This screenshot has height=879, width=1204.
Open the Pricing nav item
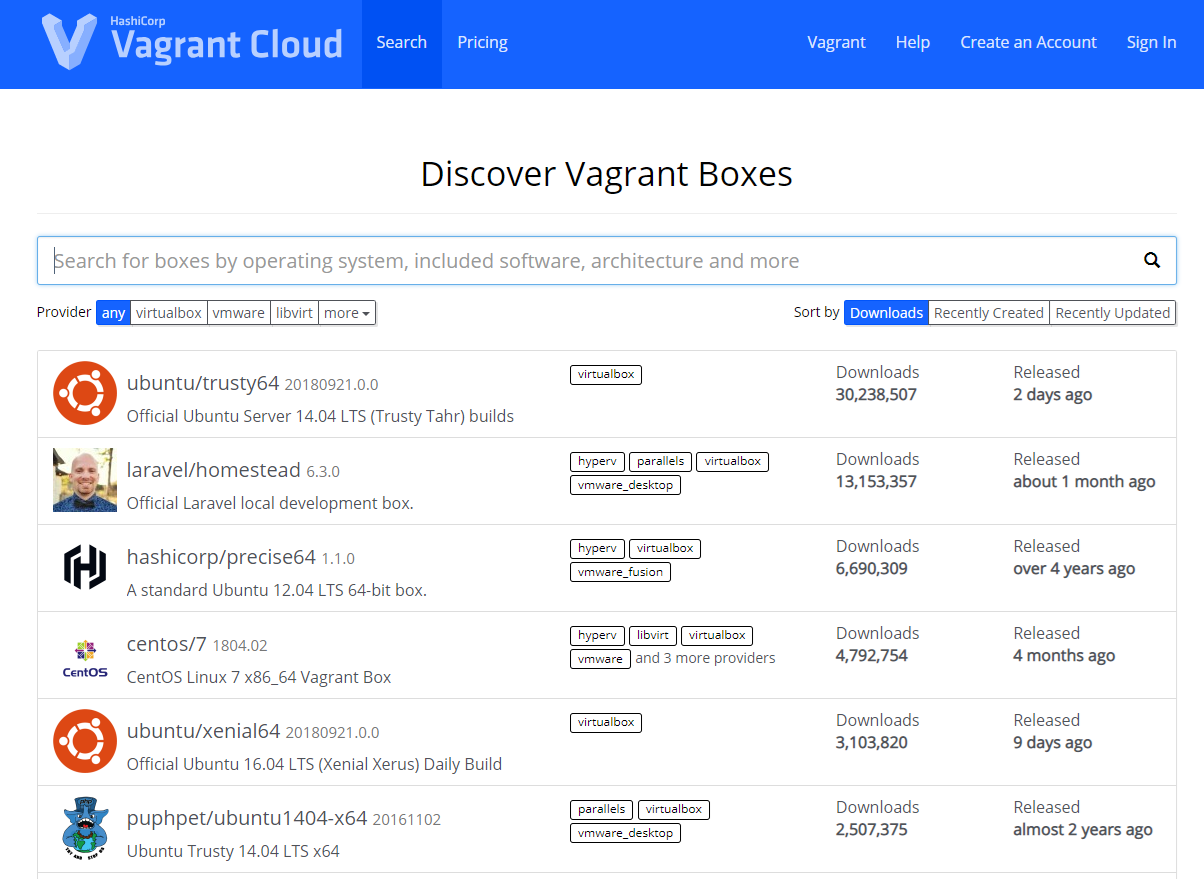[483, 43]
